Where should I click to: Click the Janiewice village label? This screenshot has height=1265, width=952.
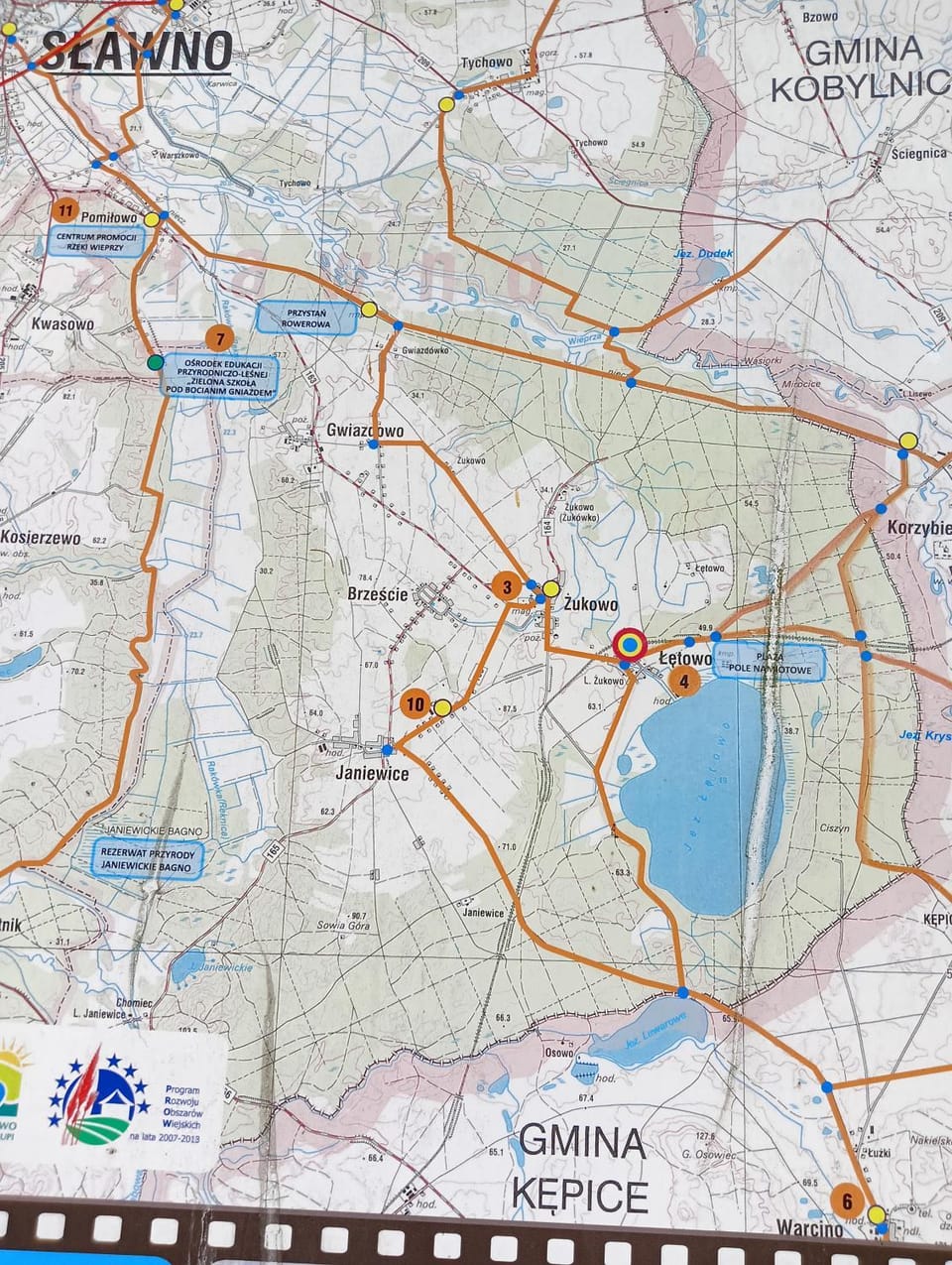click(x=375, y=774)
